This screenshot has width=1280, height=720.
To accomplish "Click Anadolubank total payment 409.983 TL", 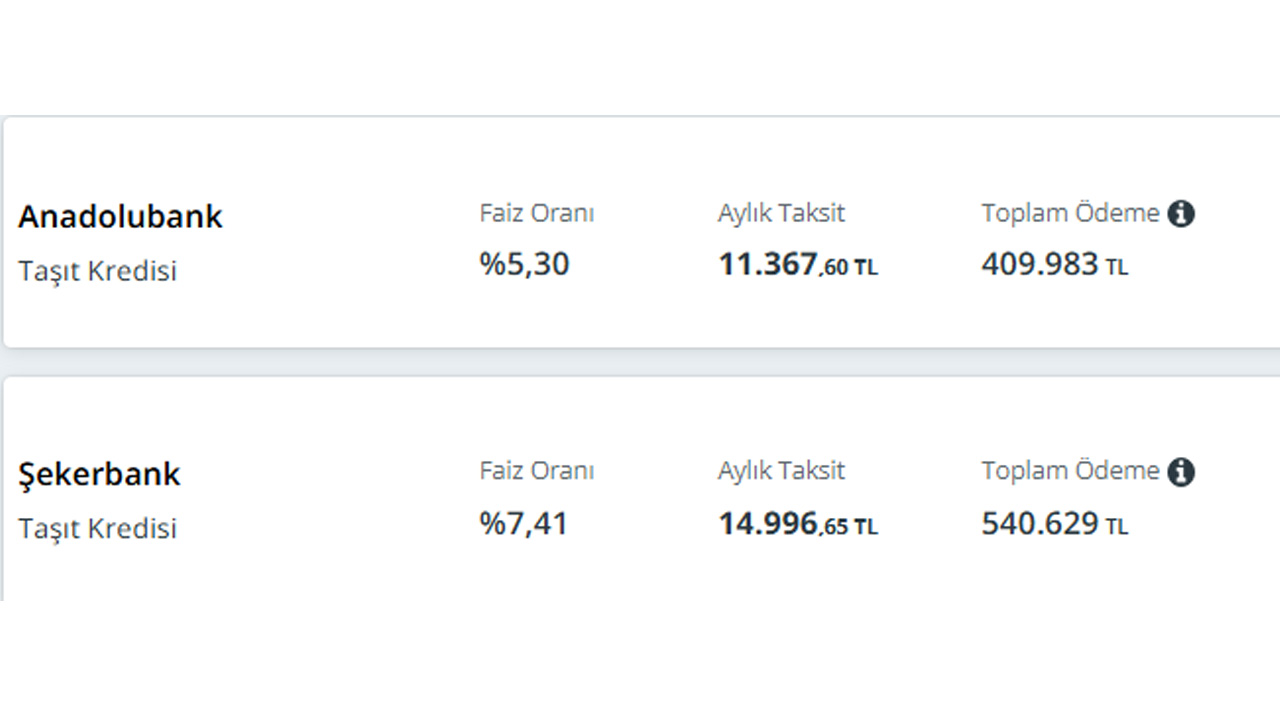I will [1055, 265].
